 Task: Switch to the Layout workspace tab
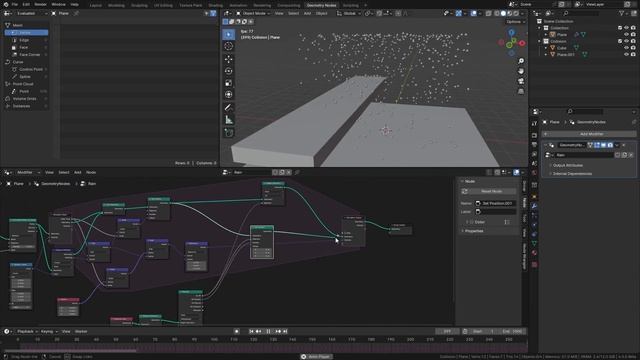96,5
